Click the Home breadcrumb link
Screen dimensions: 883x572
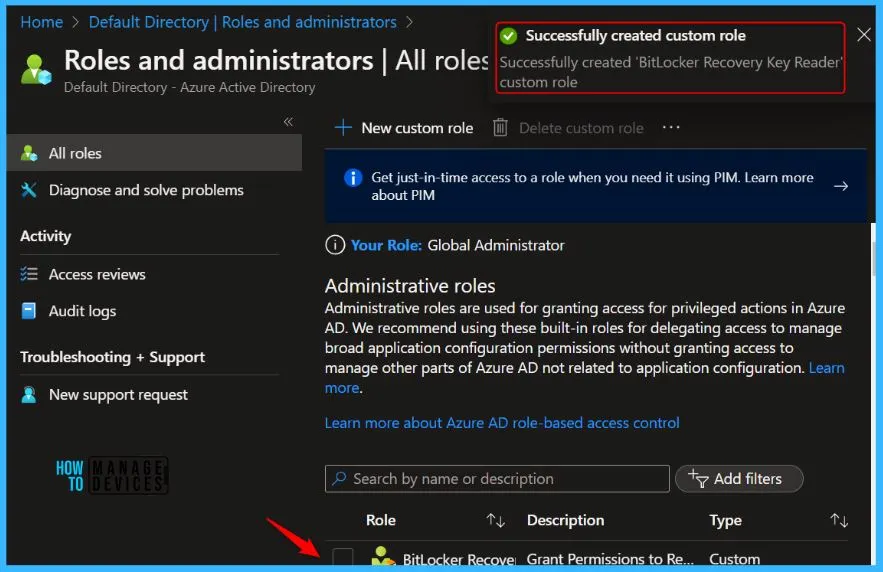coord(42,22)
